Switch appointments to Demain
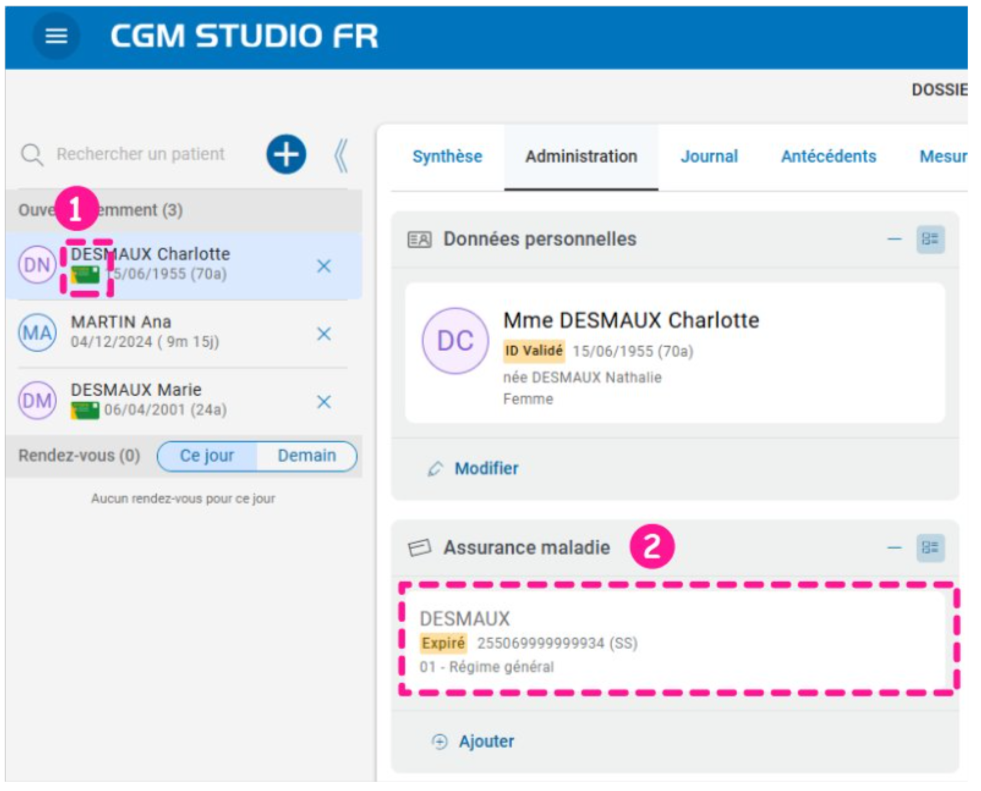 click(x=307, y=456)
